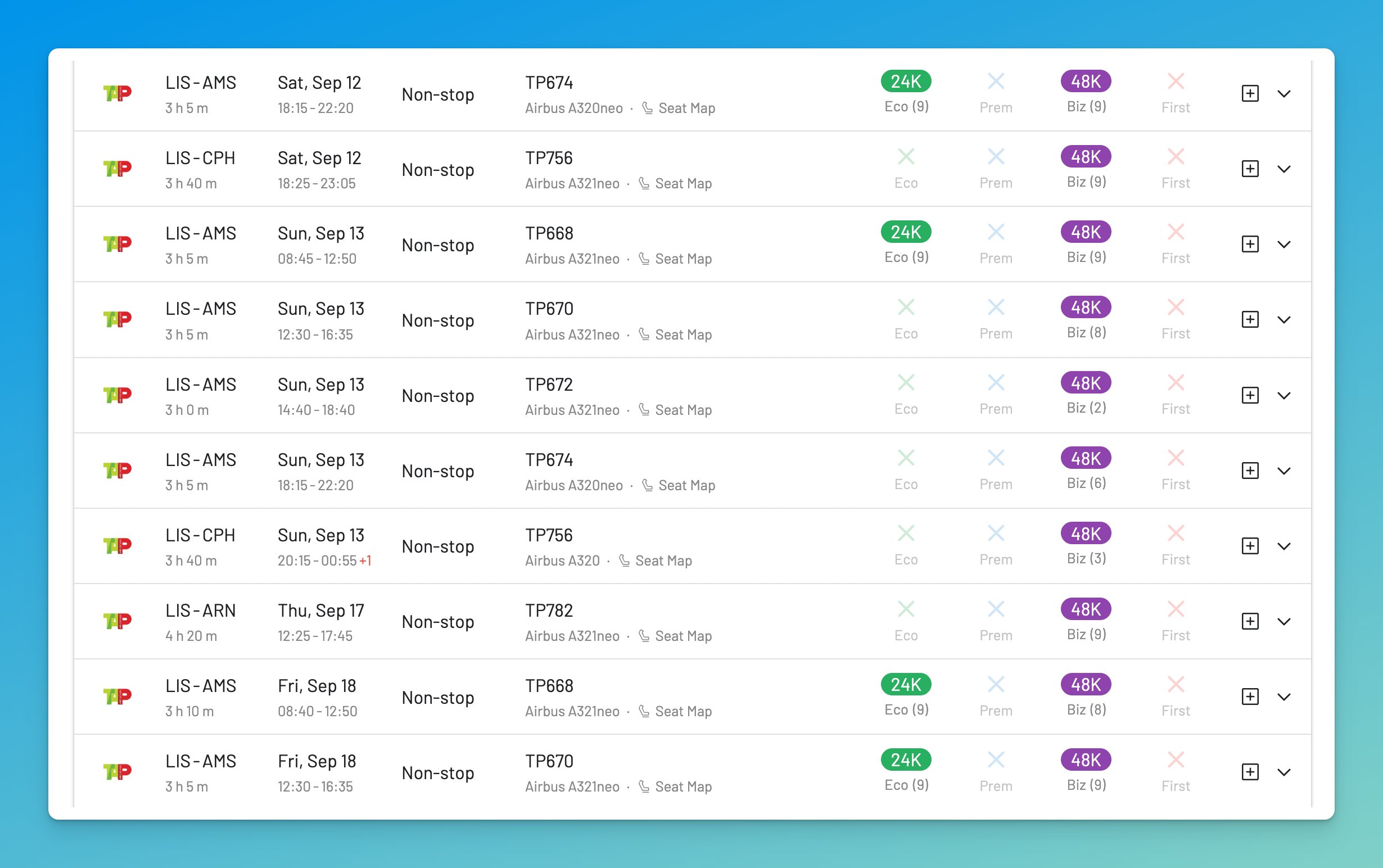The image size is (1383, 868).
Task: Click the Prem X mark on Sat Sep 12 TP674
Action: (x=996, y=81)
